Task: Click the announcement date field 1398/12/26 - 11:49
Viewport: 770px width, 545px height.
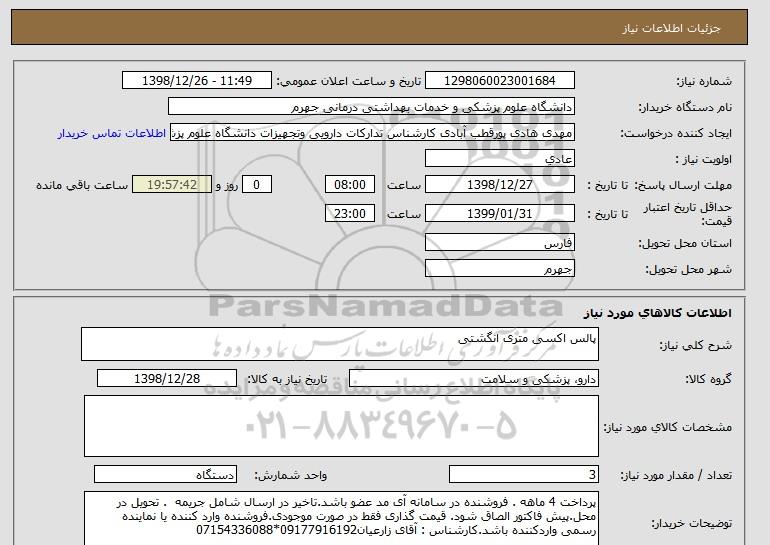Action: (196, 81)
